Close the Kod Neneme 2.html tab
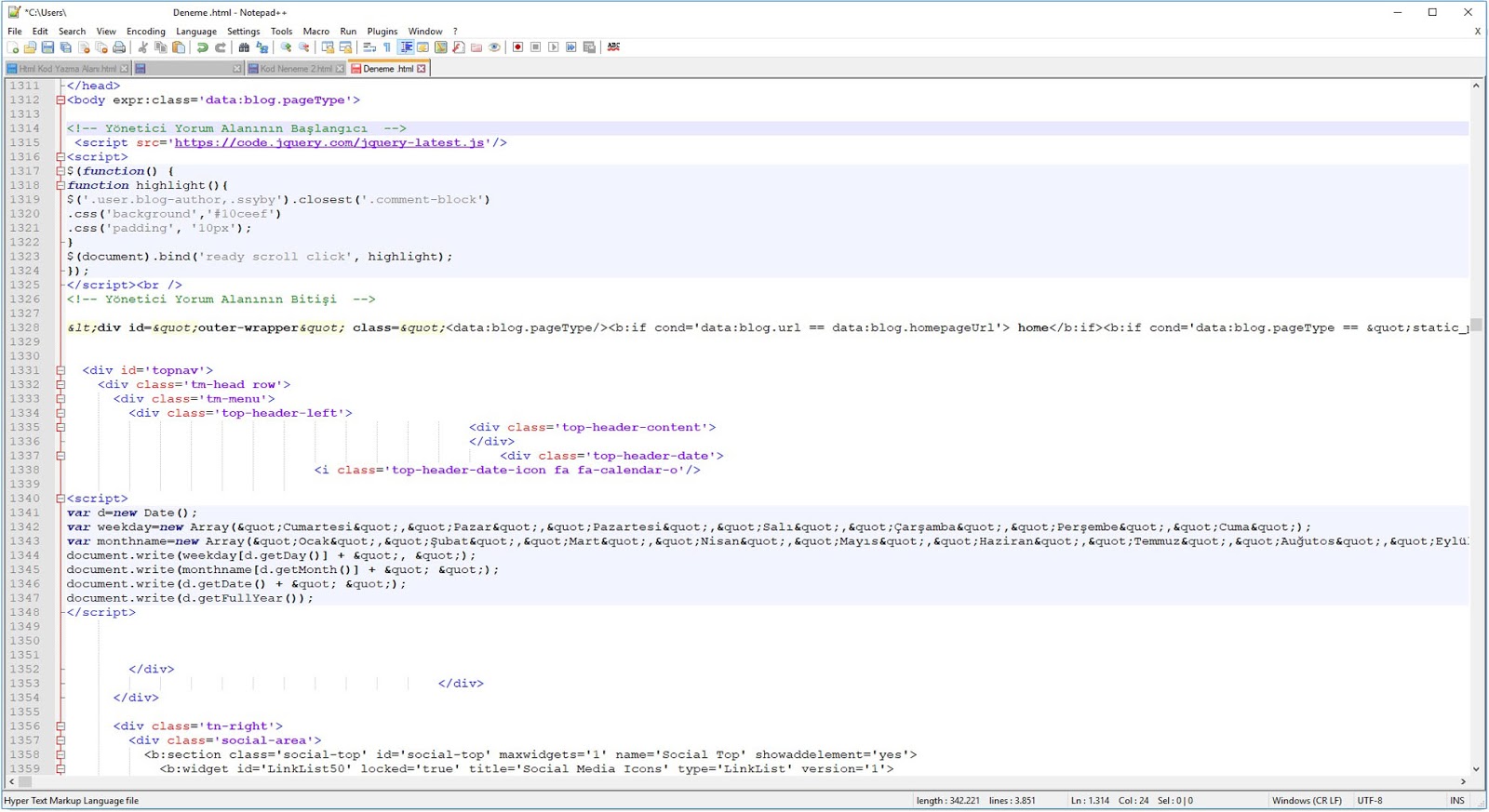Image resolution: width=1489 pixels, height=812 pixels. 340,69
